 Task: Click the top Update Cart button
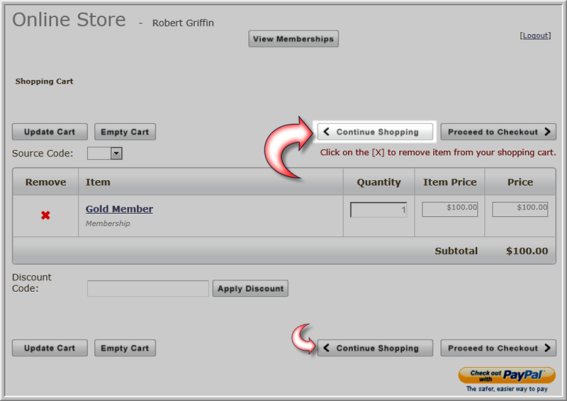[x=50, y=132]
